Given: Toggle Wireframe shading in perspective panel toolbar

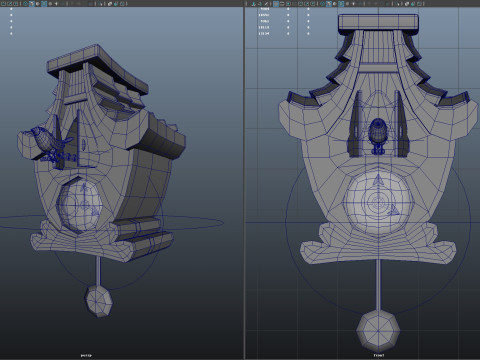Looking at the screenshot, I should pyautogui.click(x=25, y=4).
